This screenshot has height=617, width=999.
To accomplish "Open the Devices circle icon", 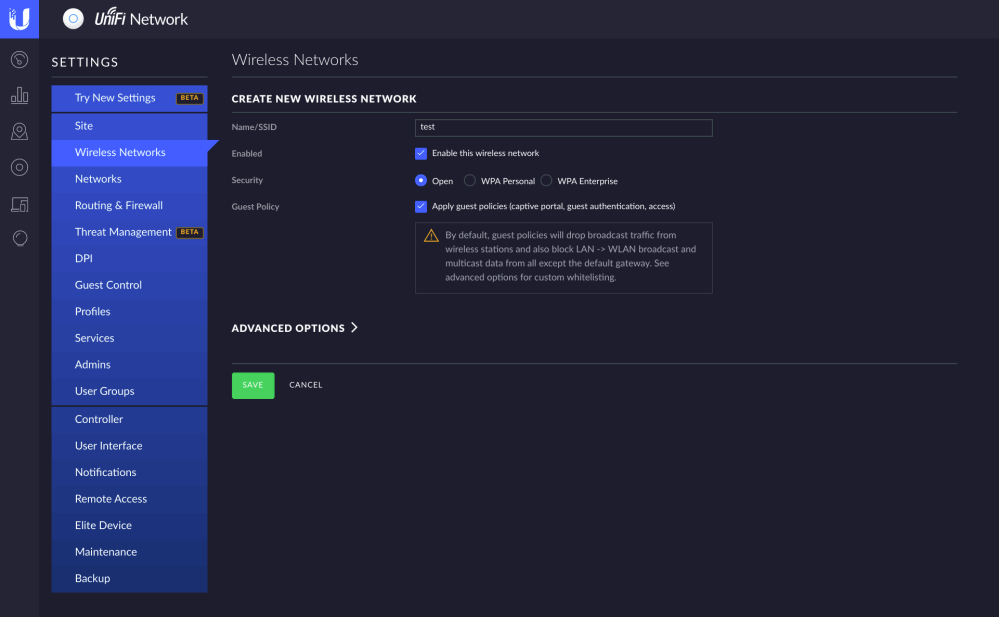I will 19,168.
